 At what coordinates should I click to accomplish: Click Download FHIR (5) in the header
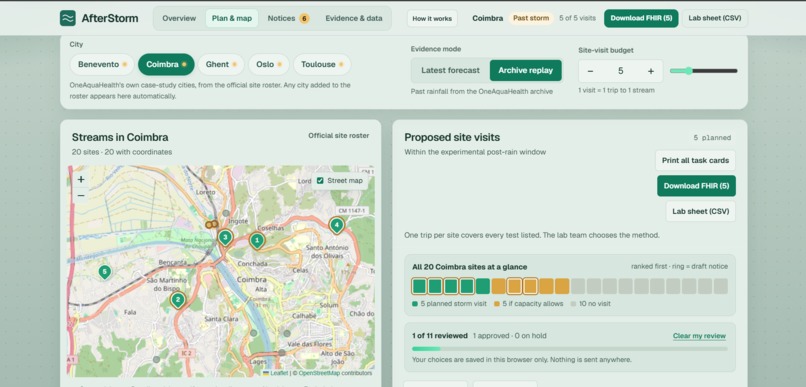[641, 18]
